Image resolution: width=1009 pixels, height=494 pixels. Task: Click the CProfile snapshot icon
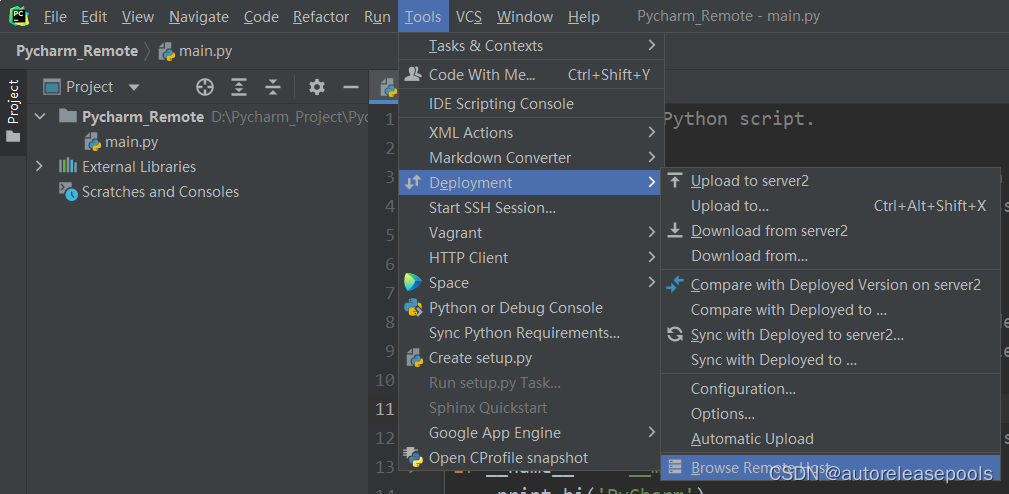(412, 457)
